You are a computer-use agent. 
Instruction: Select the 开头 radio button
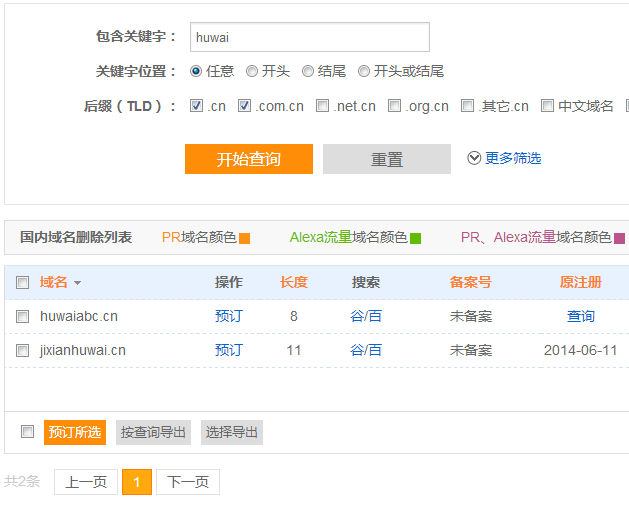[x=252, y=71]
